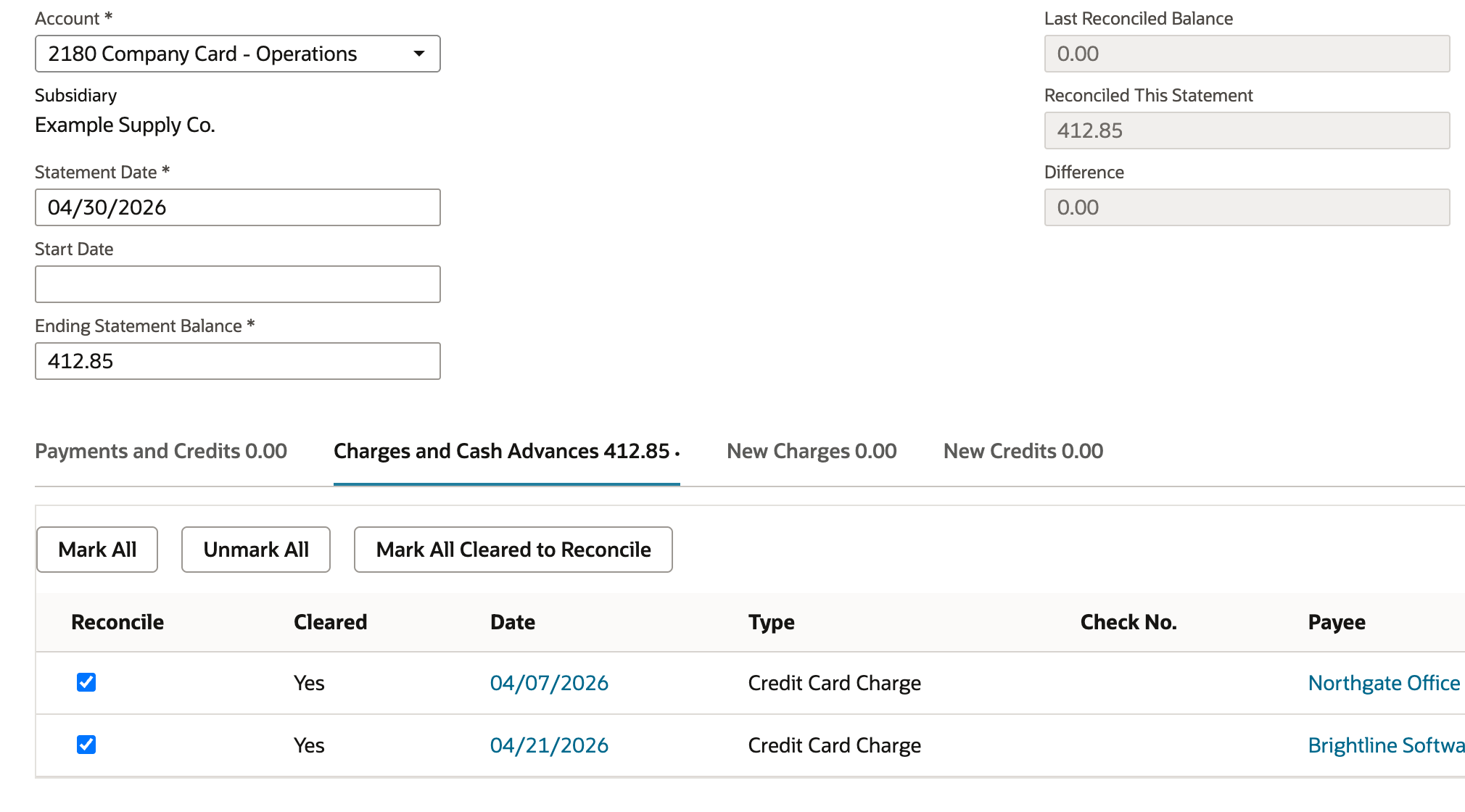Click the Date column header
This screenshot has height=812, width=1465.
(513, 622)
